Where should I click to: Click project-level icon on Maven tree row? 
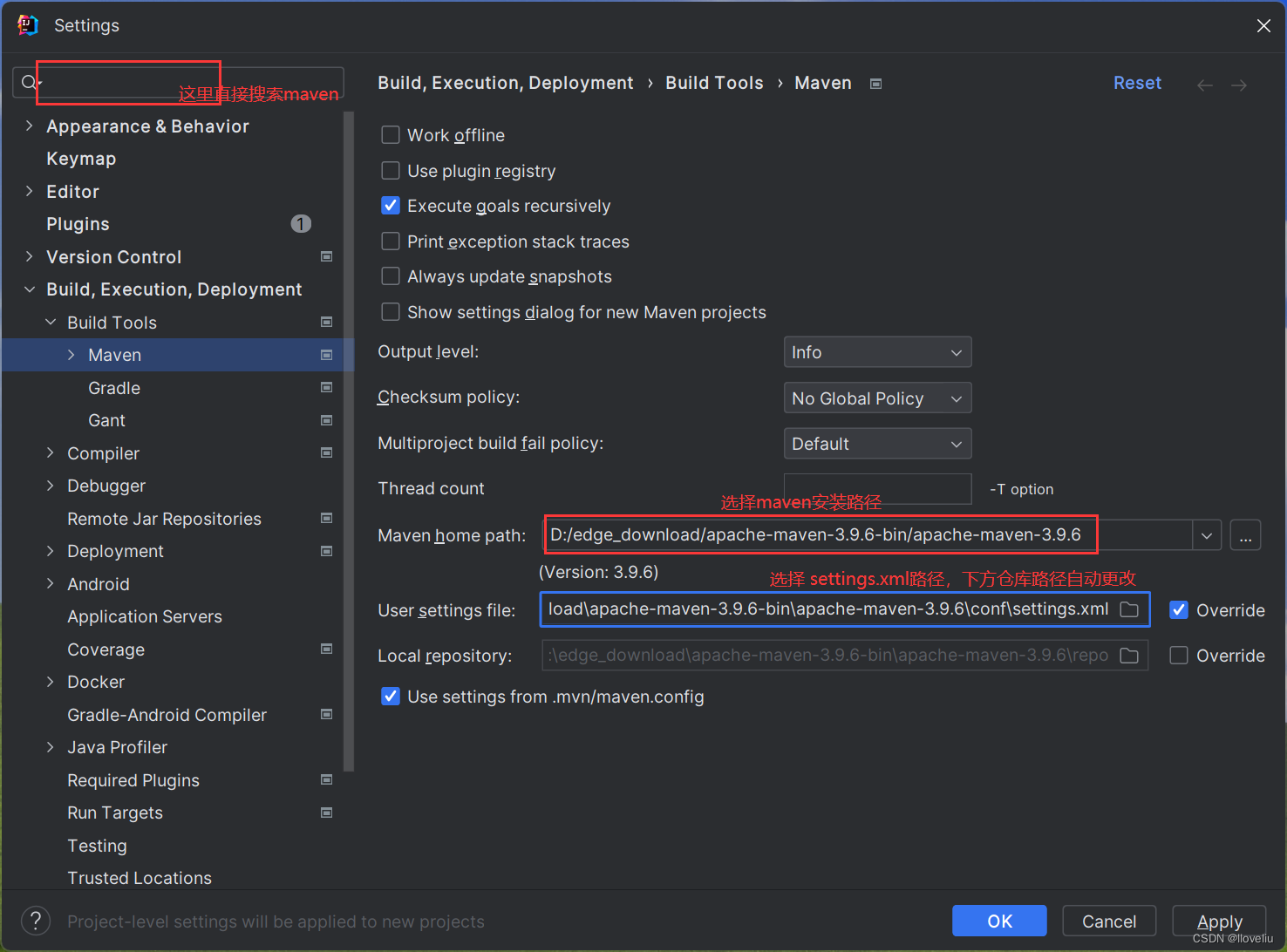327,355
